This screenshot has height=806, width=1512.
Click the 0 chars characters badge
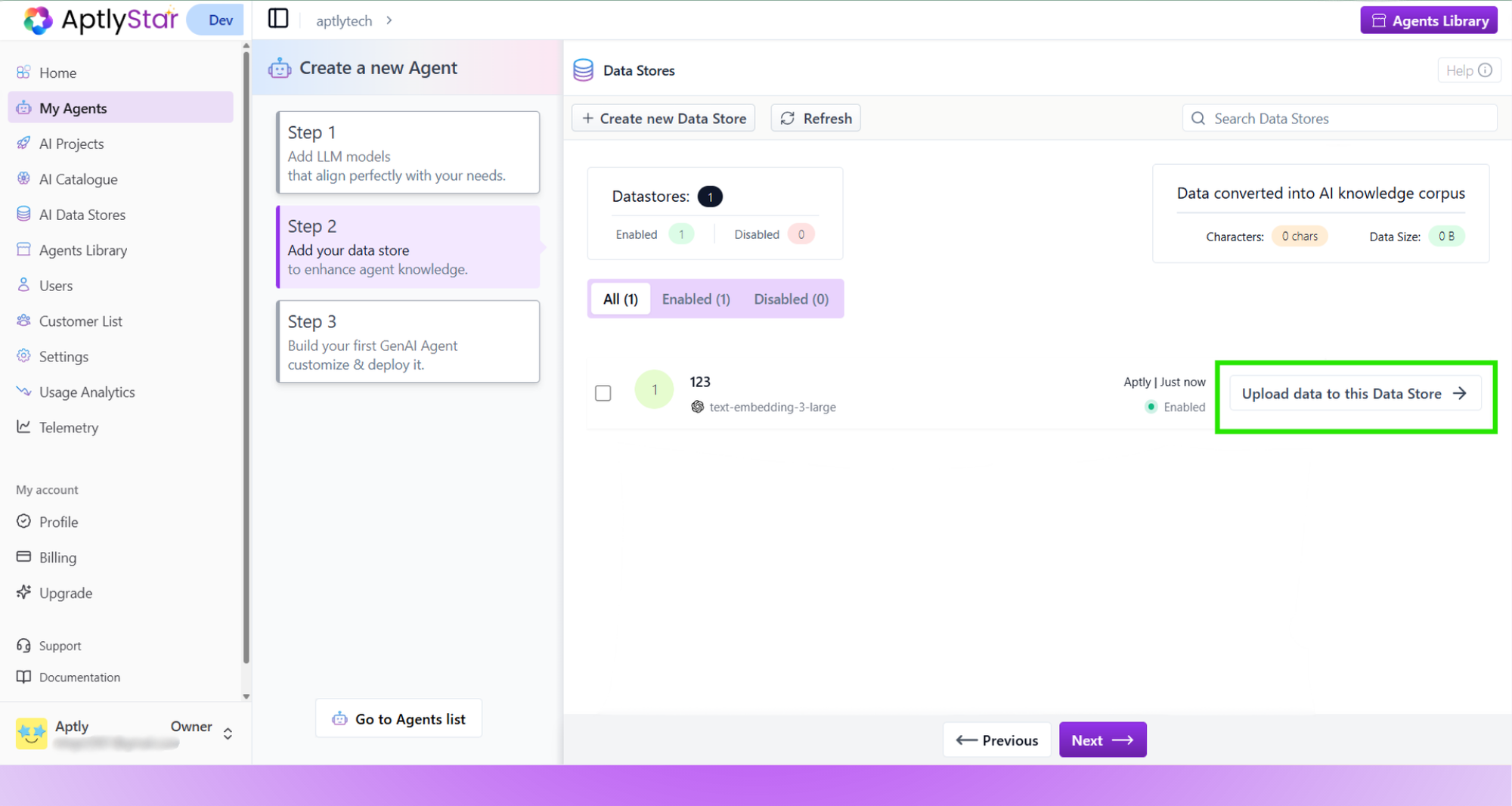1300,236
